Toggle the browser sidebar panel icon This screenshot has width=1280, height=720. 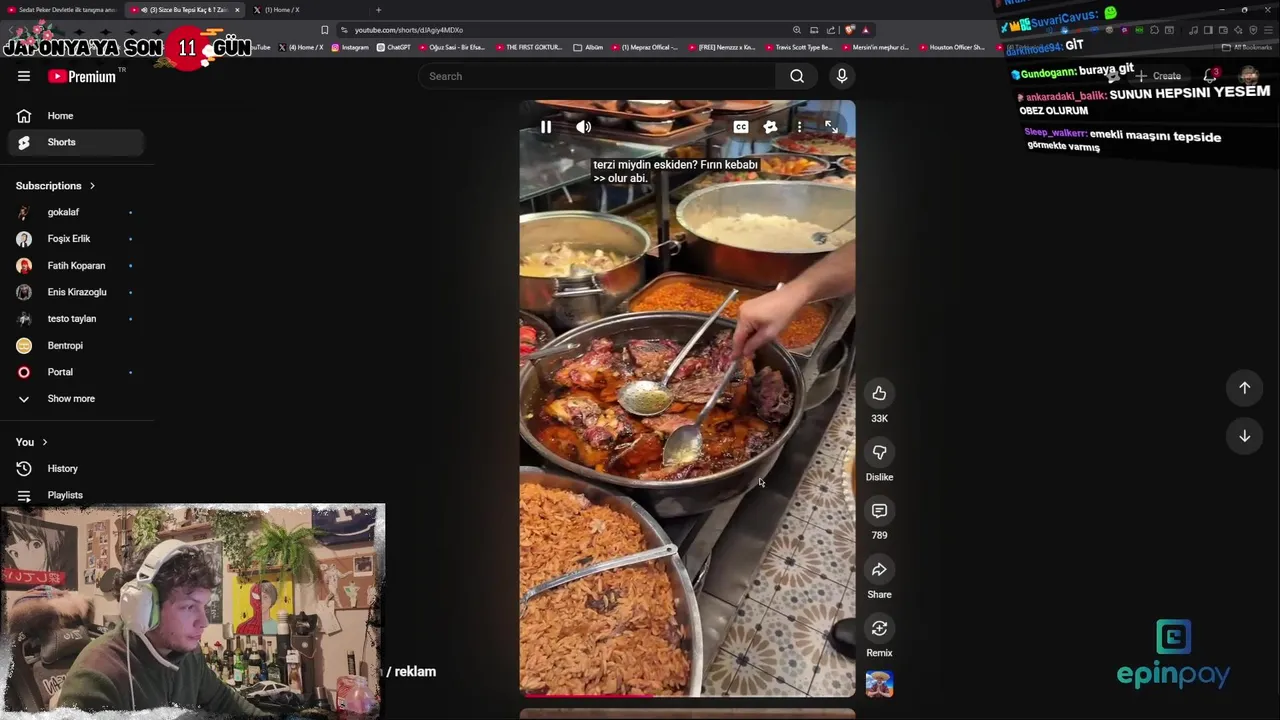[x=1208, y=30]
